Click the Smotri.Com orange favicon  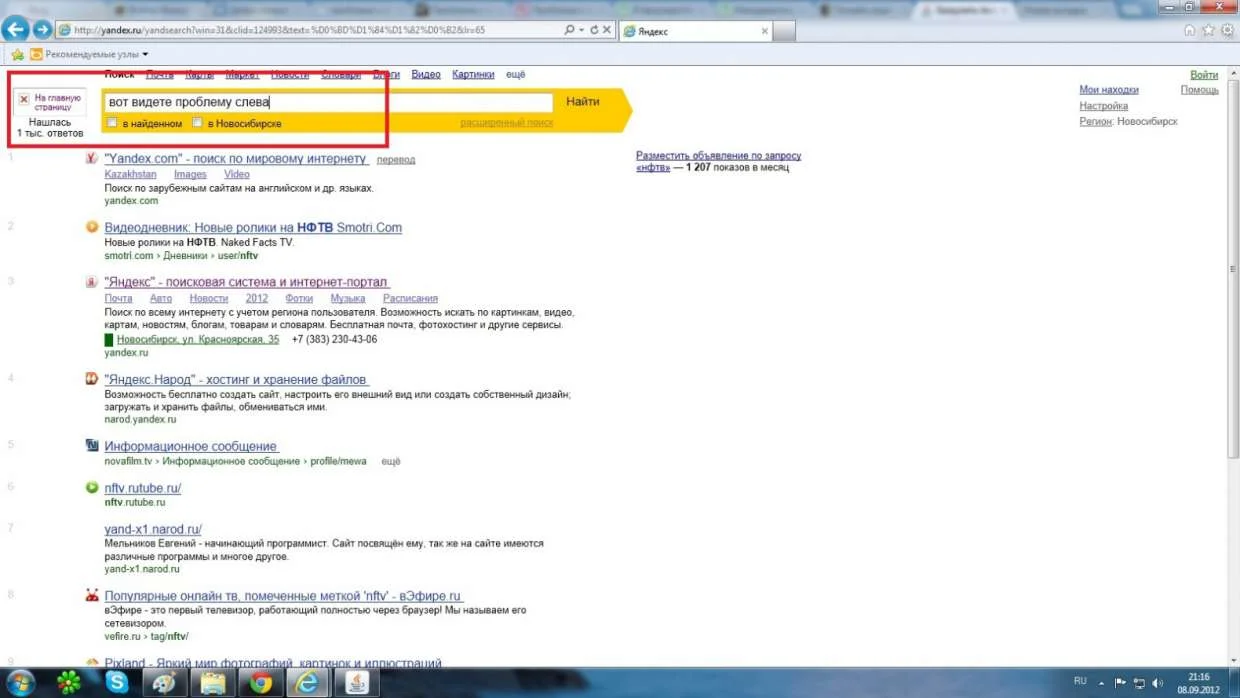click(x=91, y=227)
